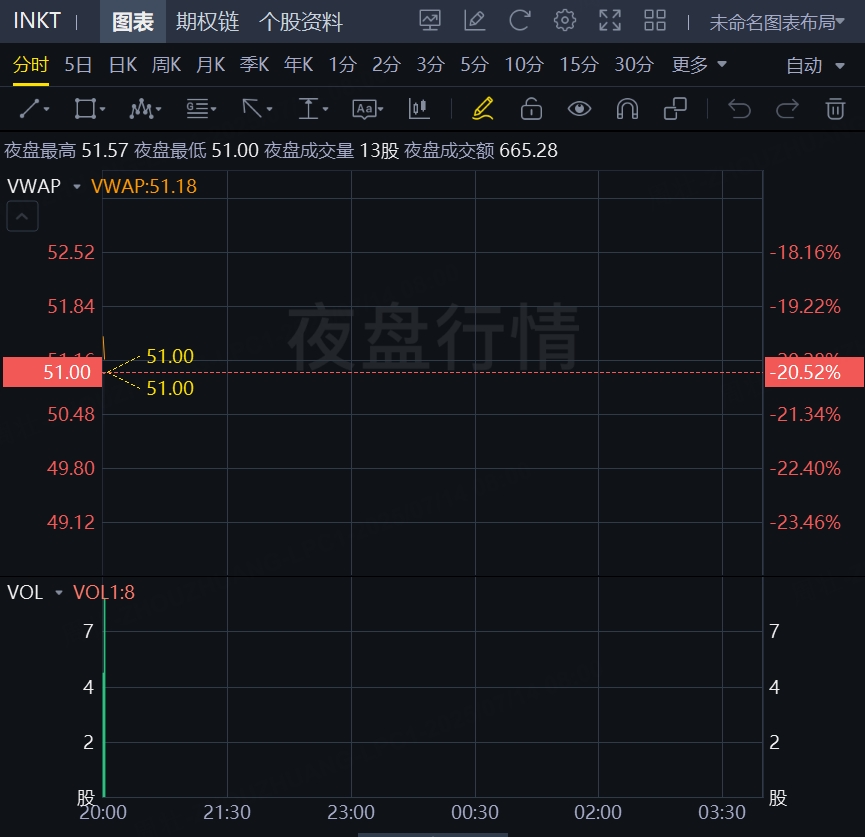Select the rectangle shape tool
Image resolution: width=865 pixels, height=837 pixels.
pos(89,109)
